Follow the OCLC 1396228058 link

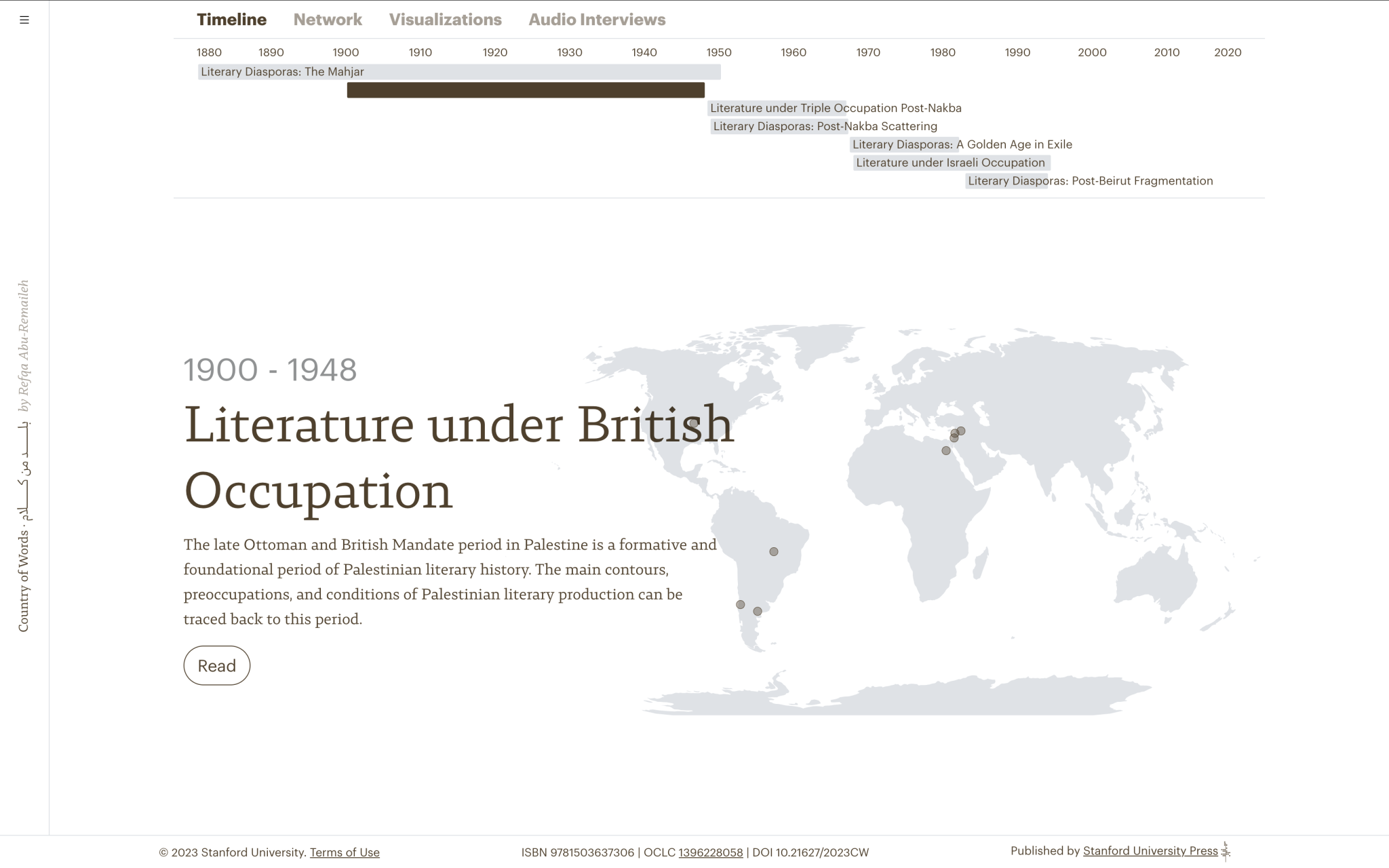(711, 852)
